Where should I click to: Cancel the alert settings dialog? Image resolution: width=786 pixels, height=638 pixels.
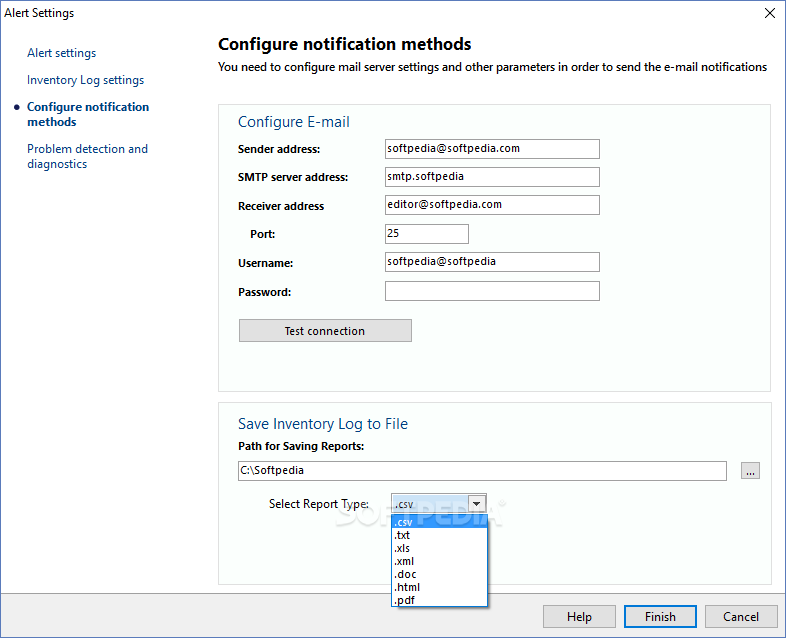[741, 617]
